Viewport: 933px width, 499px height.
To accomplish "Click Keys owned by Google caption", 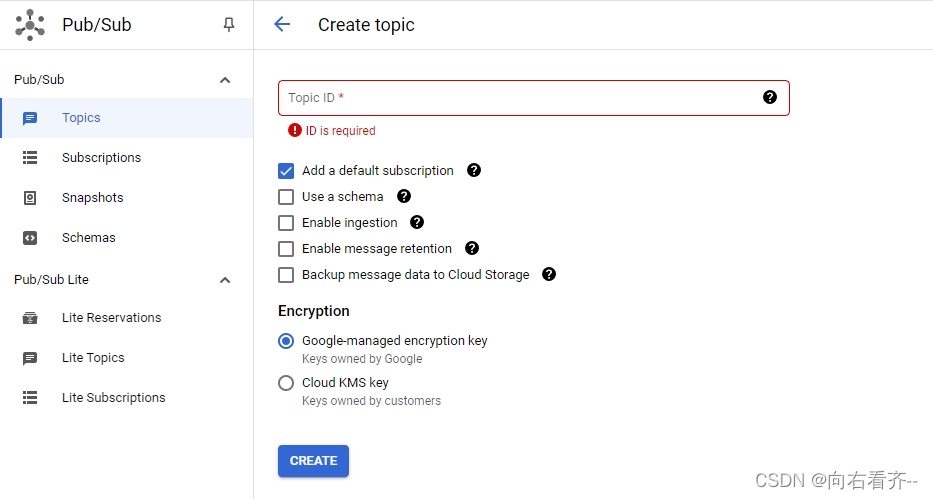I will pyautogui.click(x=362, y=359).
